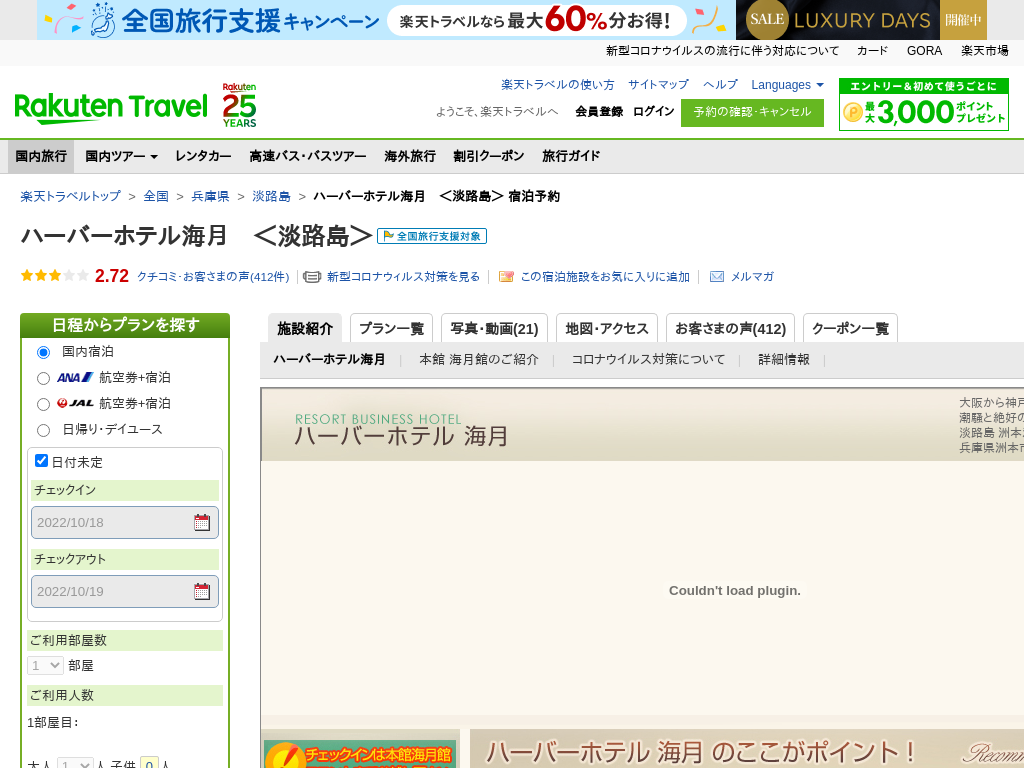Click the favorite-add icon beside この宿泊施設をお気に入りに追加
Viewport: 1024px width, 768px height.
coord(506,277)
